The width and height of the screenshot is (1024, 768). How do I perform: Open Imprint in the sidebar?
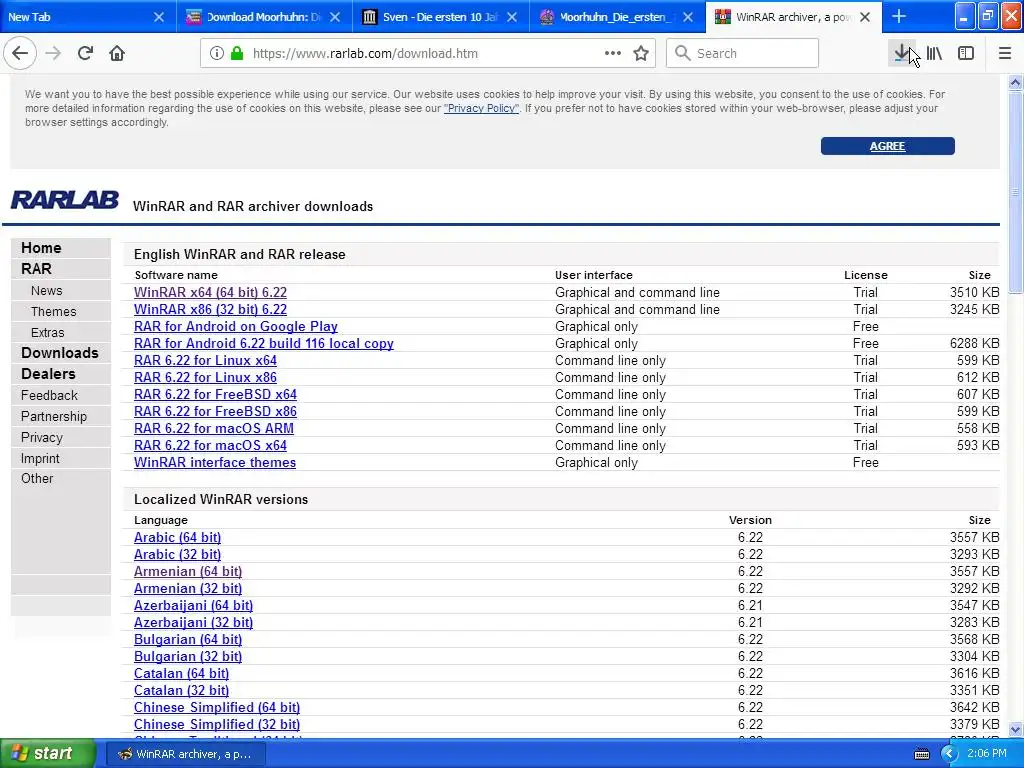[x=40, y=458]
